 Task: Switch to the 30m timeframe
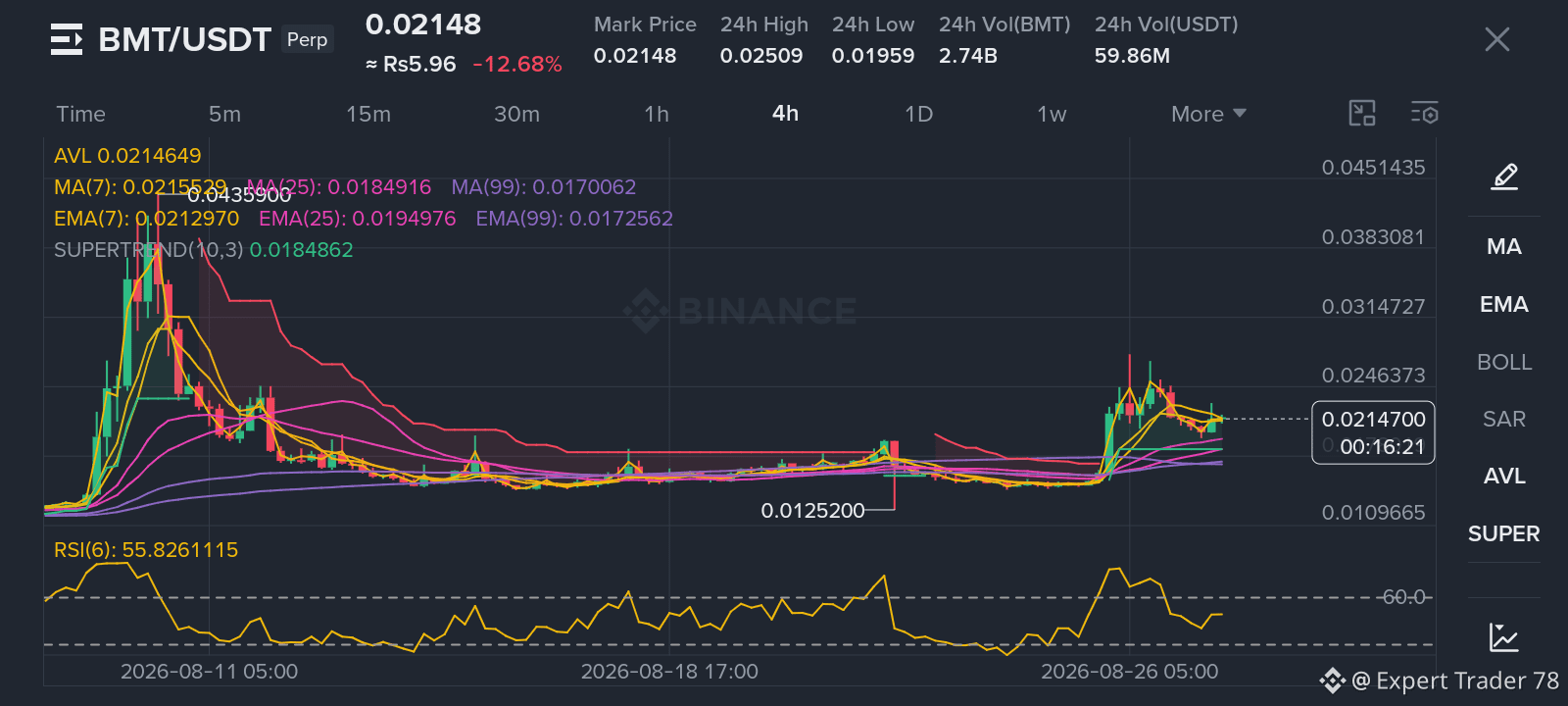point(516,114)
